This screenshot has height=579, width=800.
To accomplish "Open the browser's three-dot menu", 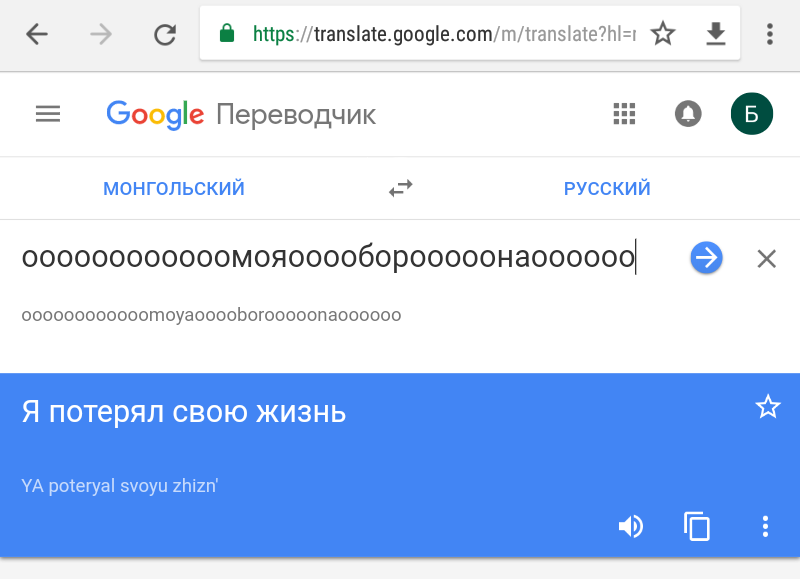I will point(769,35).
